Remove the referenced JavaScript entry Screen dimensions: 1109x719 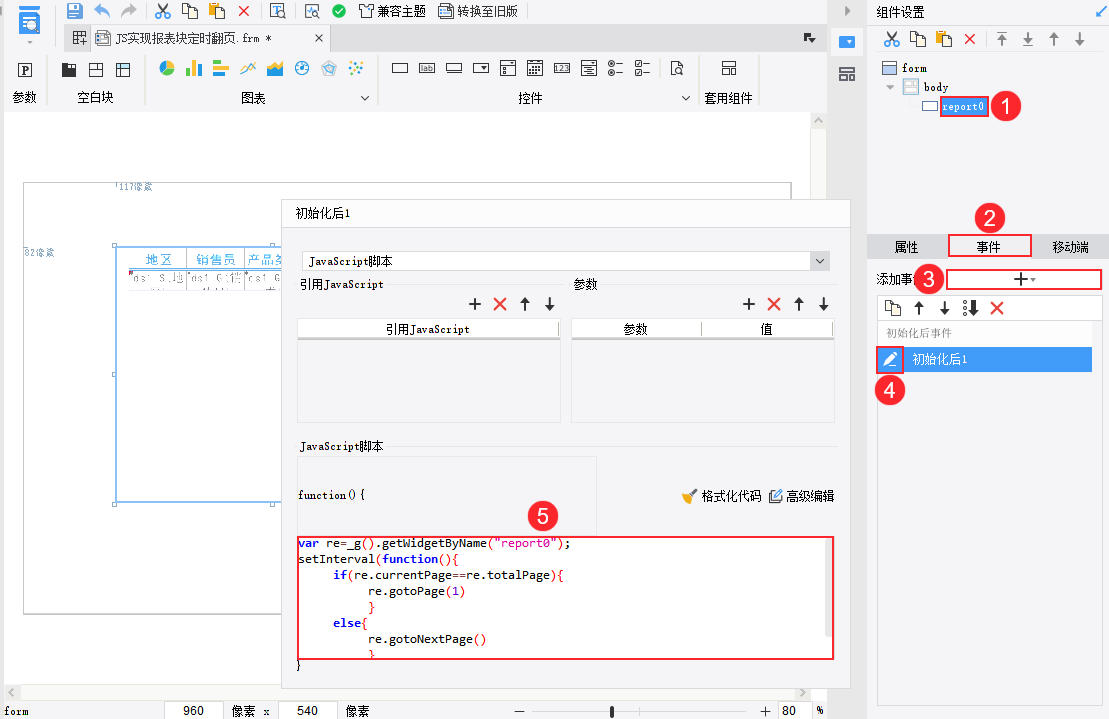[x=500, y=304]
